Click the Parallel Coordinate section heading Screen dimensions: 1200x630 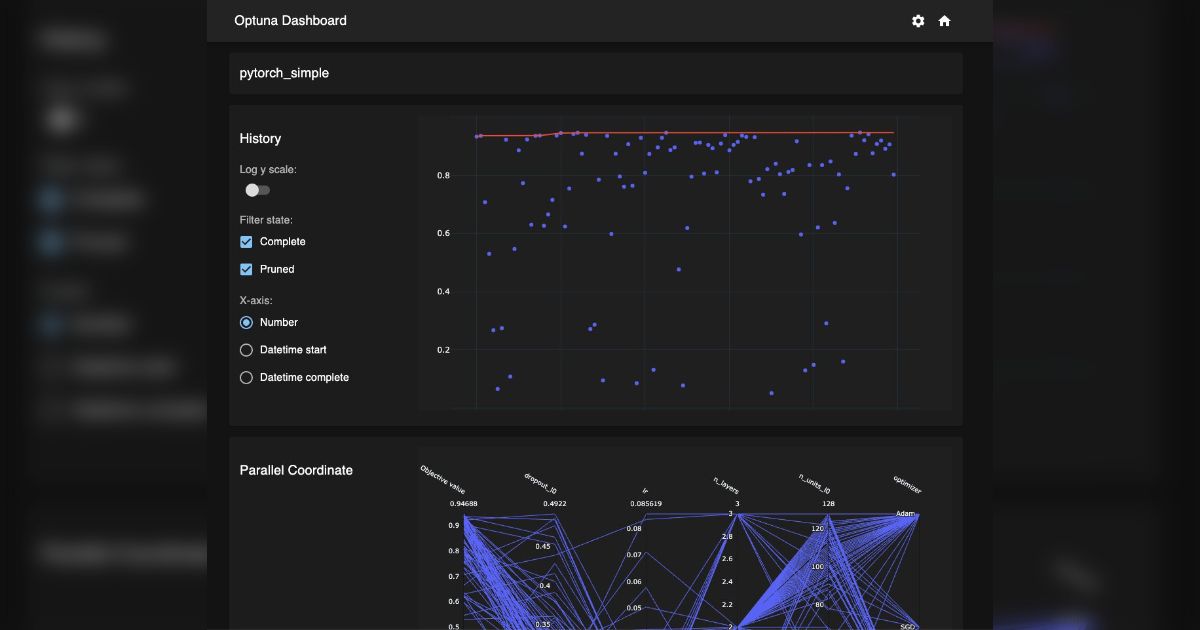pyautogui.click(x=296, y=470)
